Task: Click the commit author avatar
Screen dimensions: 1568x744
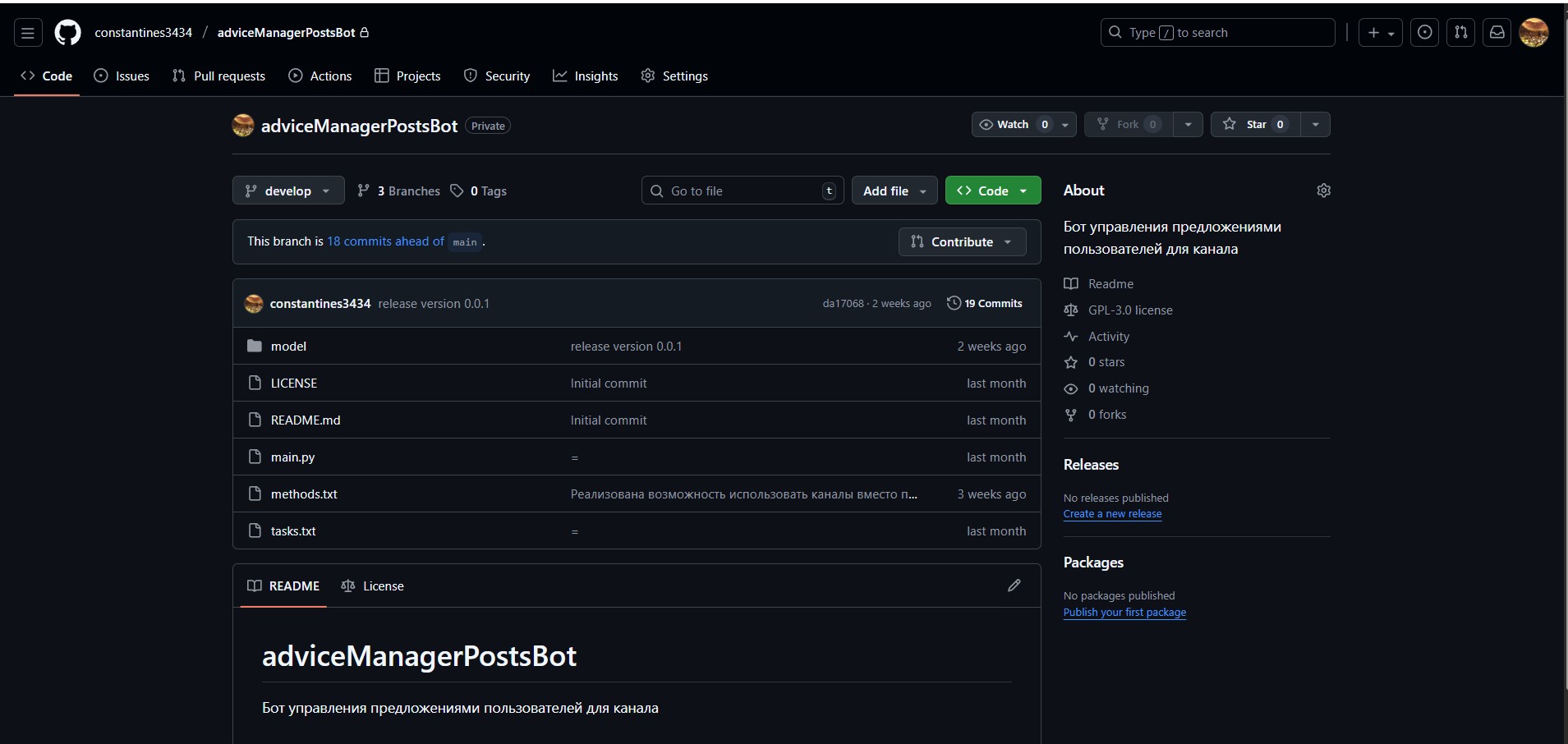Action: (254, 304)
